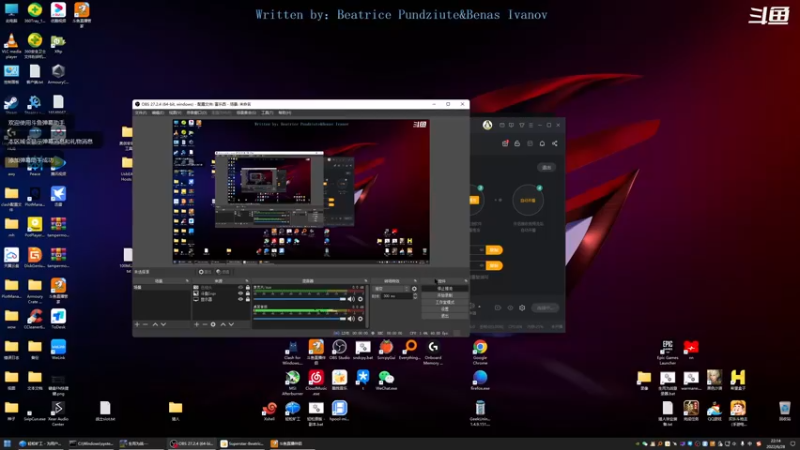The height and width of the screenshot is (450, 800).
Task: Move the scene up with the scenes up arrow
Action: [x=155, y=324]
